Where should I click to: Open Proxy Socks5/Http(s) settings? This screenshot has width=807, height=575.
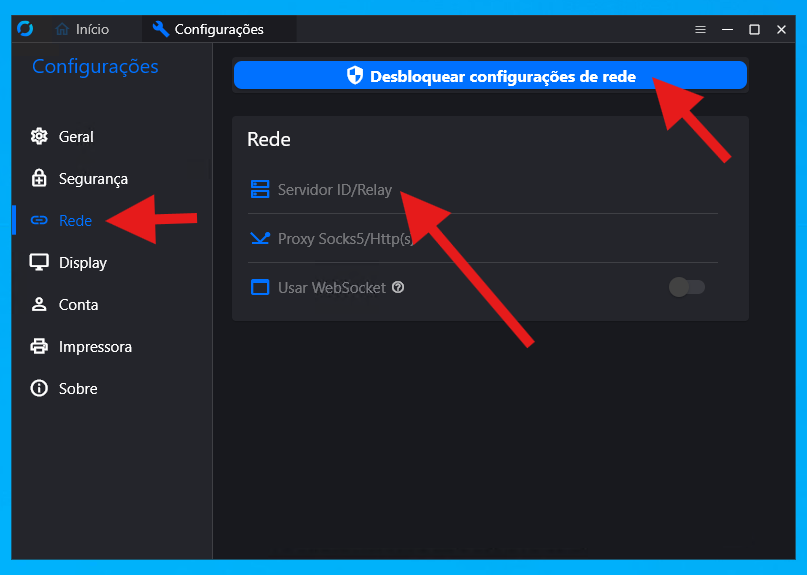[x=483, y=238]
